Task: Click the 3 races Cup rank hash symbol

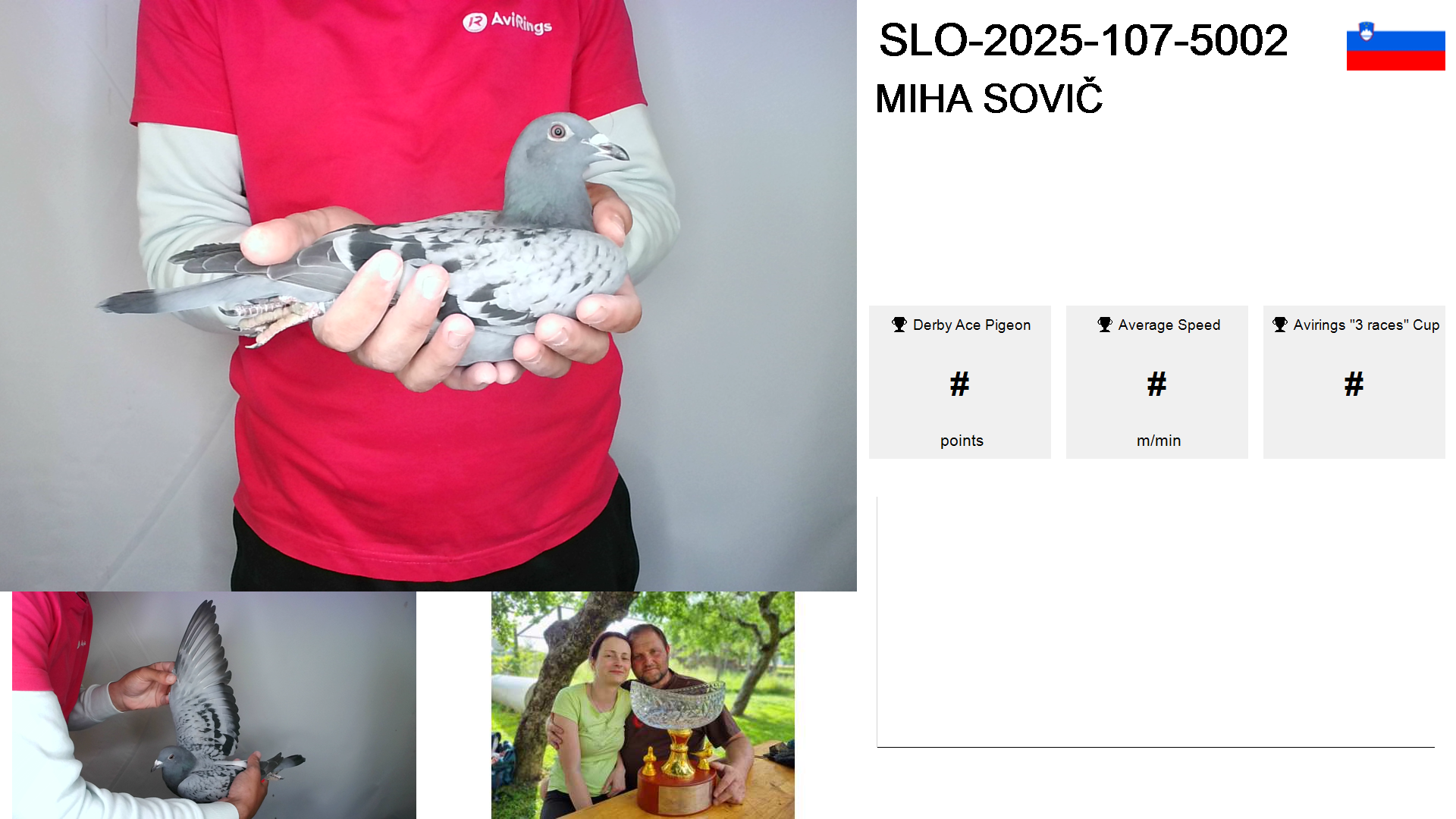Action: (1354, 384)
